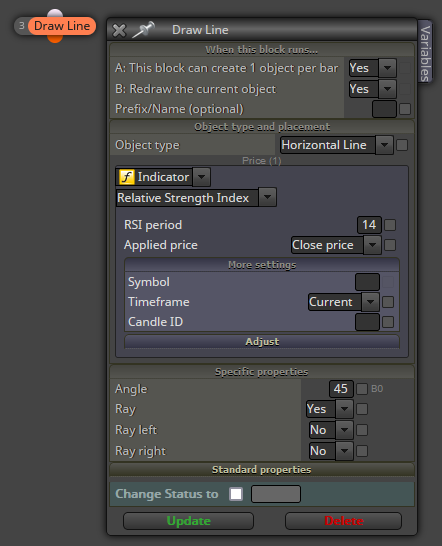Image resolution: width=442 pixels, height=546 pixels.
Task: Open the Timeframe Current dropdown
Action: point(343,302)
